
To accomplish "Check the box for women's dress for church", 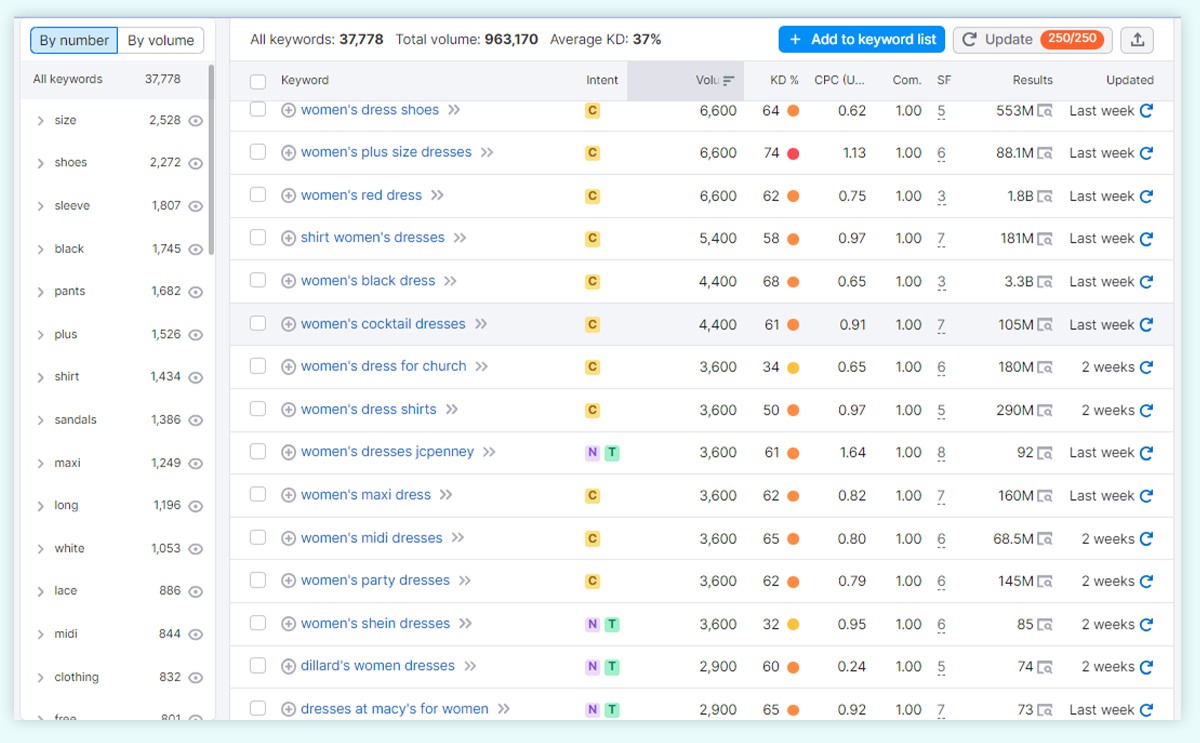I will point(258,366).
